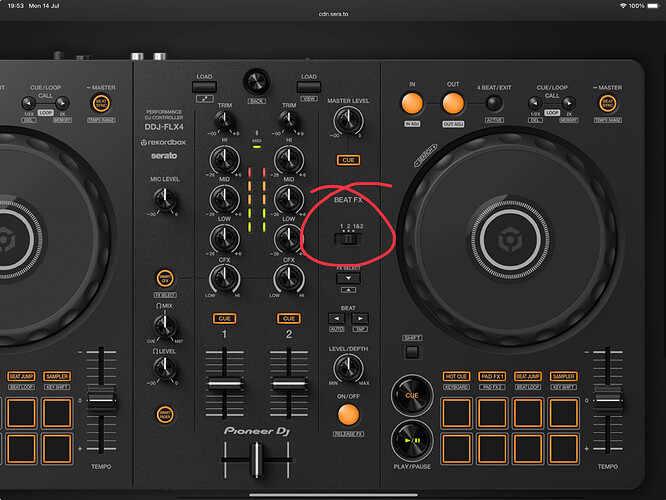Toggle channel 1 headphone CUE button

[224, 319]
